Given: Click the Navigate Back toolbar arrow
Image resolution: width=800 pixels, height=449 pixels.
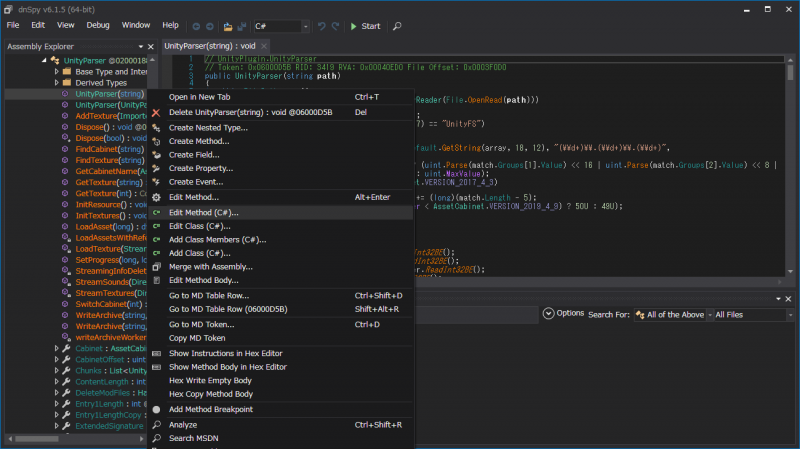Looking at the screenshot, I should pos(195,25).
